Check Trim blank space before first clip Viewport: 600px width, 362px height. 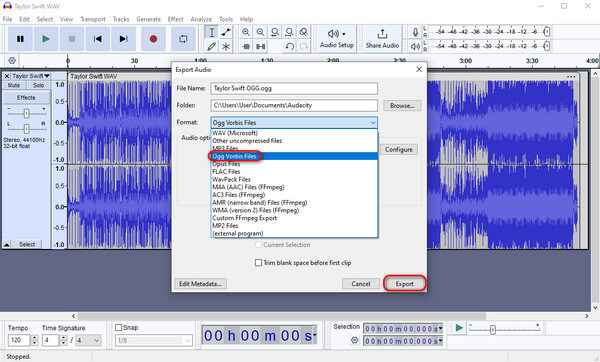coord(259,263)
